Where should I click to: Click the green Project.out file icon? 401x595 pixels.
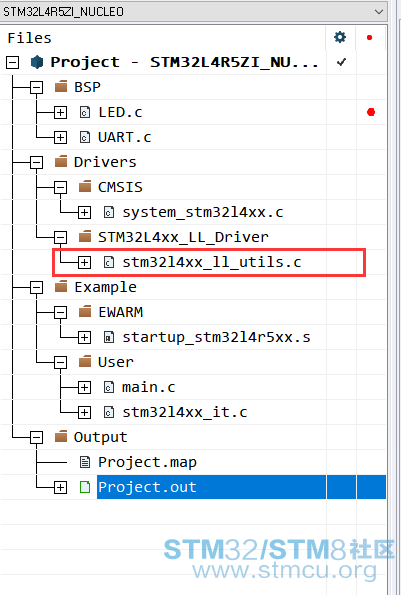tap(85, 487)
